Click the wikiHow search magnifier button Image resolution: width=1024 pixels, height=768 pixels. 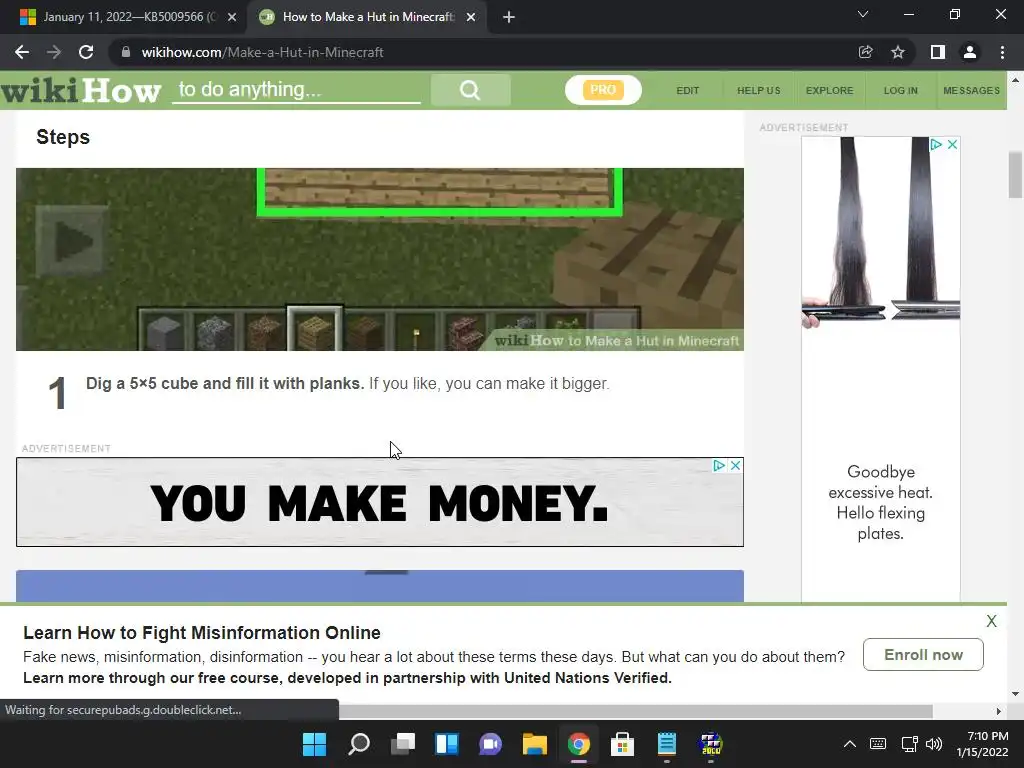pyautogui.click(x=470, y=89)
